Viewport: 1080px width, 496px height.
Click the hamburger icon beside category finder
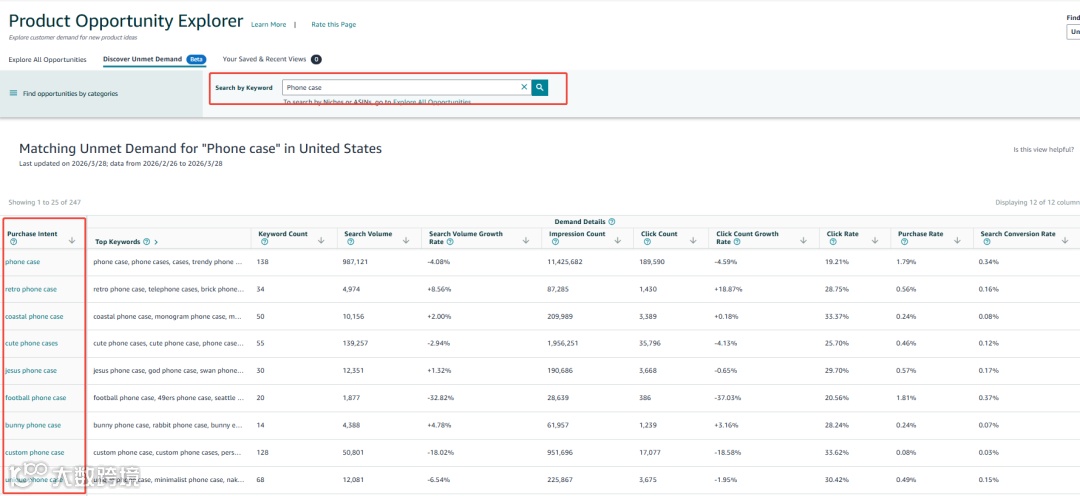click(x=13, y=93)
